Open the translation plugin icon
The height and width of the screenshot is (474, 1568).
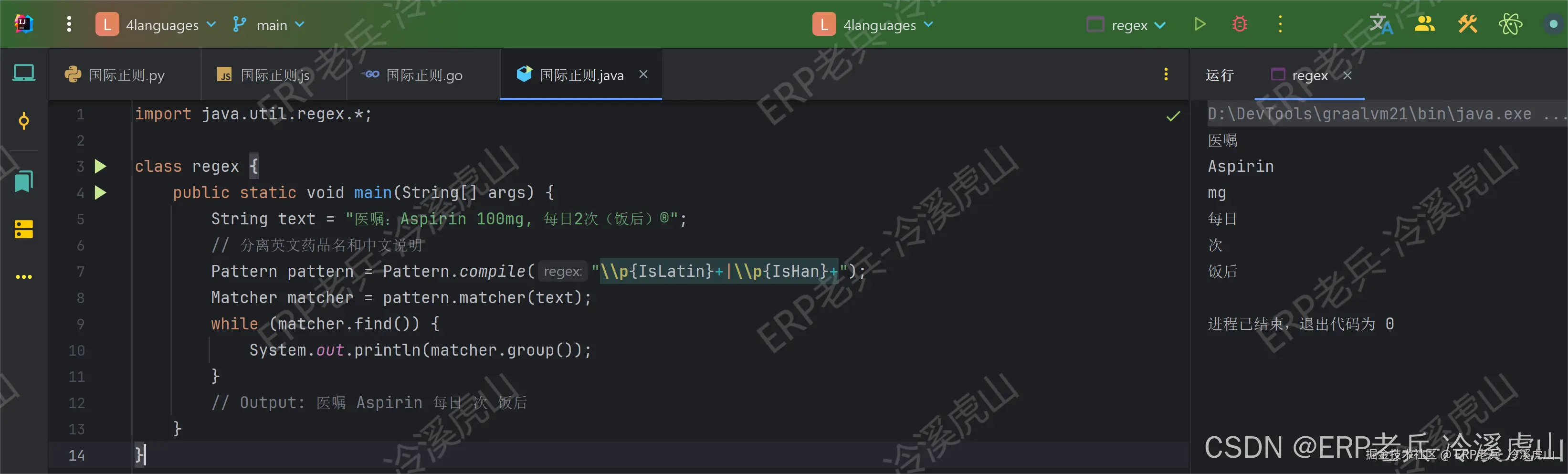pos(1380,24)
